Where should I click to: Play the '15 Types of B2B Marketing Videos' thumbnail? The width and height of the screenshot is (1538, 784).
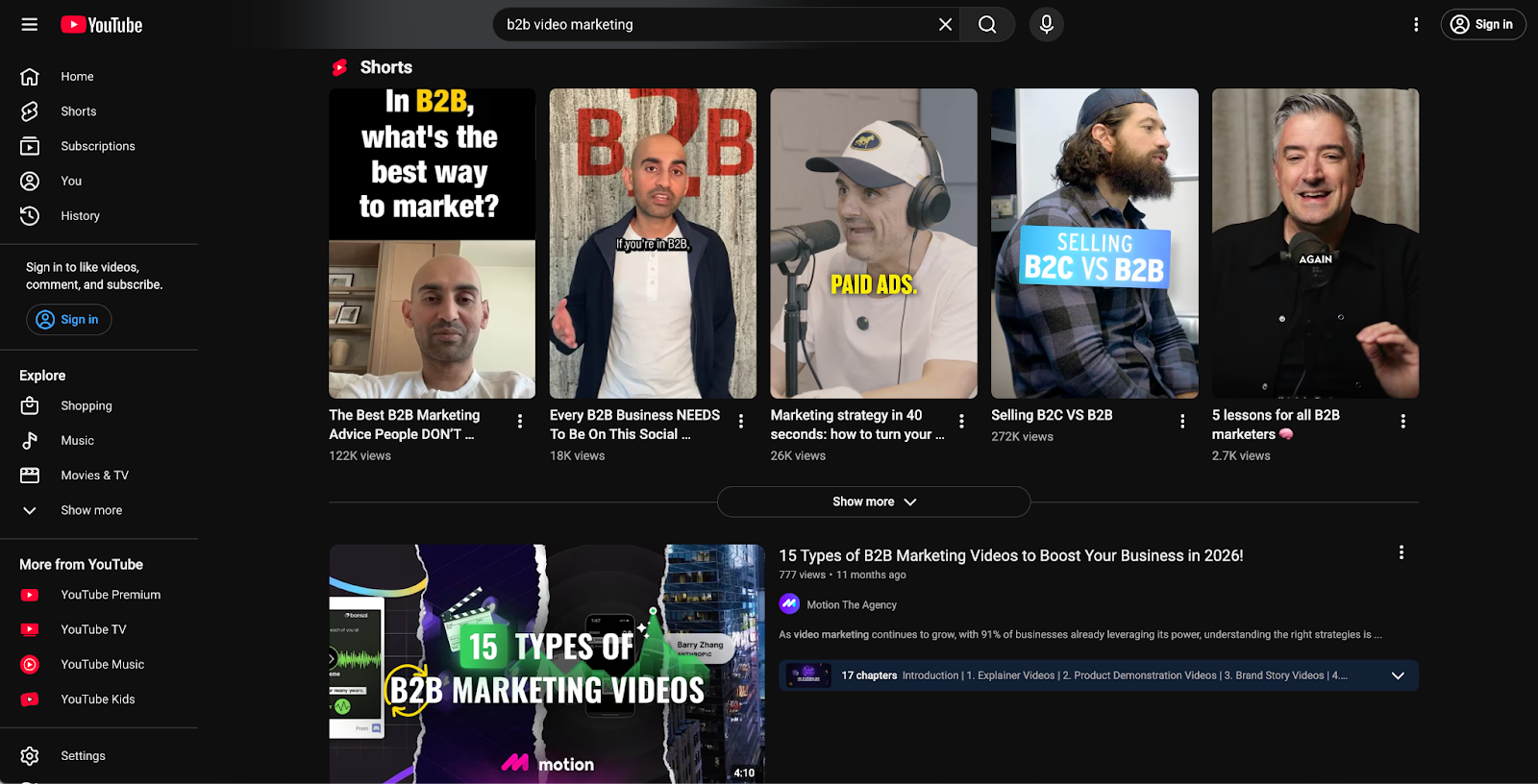pos(547,664)
